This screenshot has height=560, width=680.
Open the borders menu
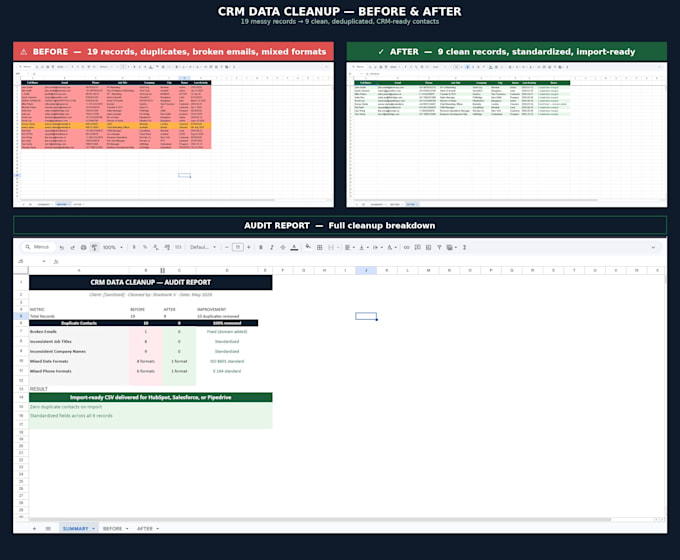click(x=319, y=247)
